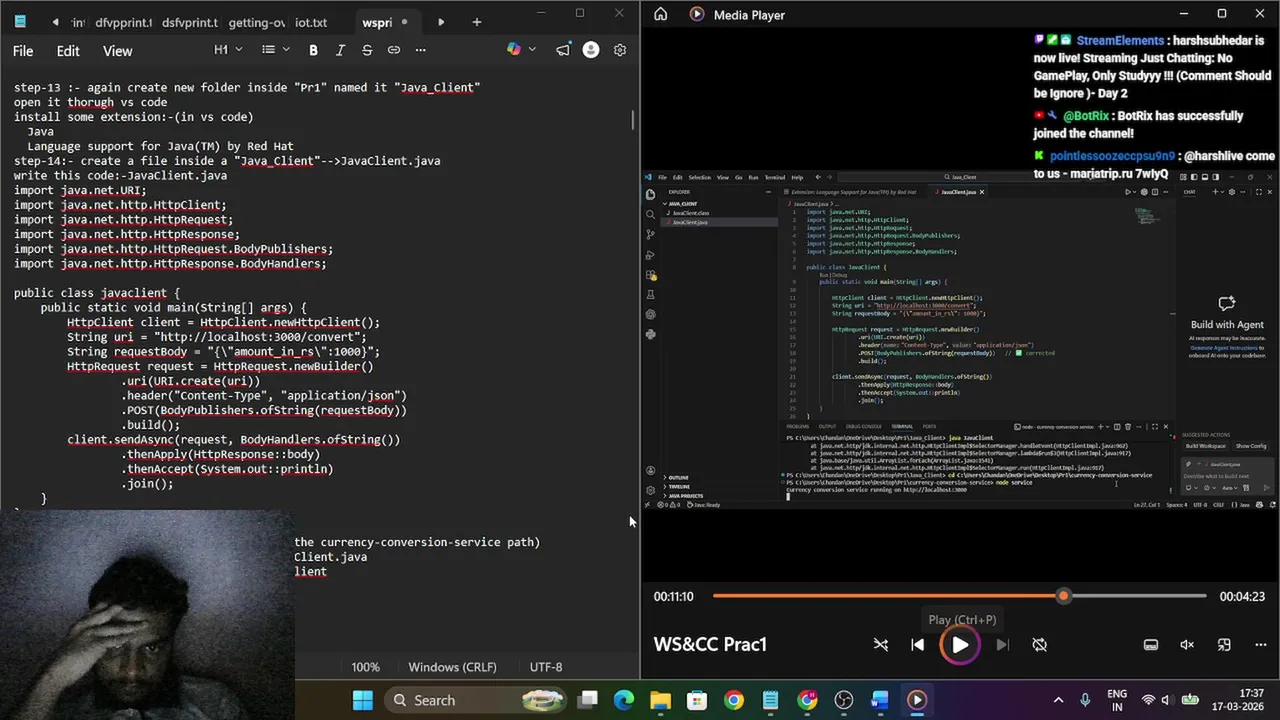
Task: Click the Notepad app icon in the title bar
Action: 20,20
